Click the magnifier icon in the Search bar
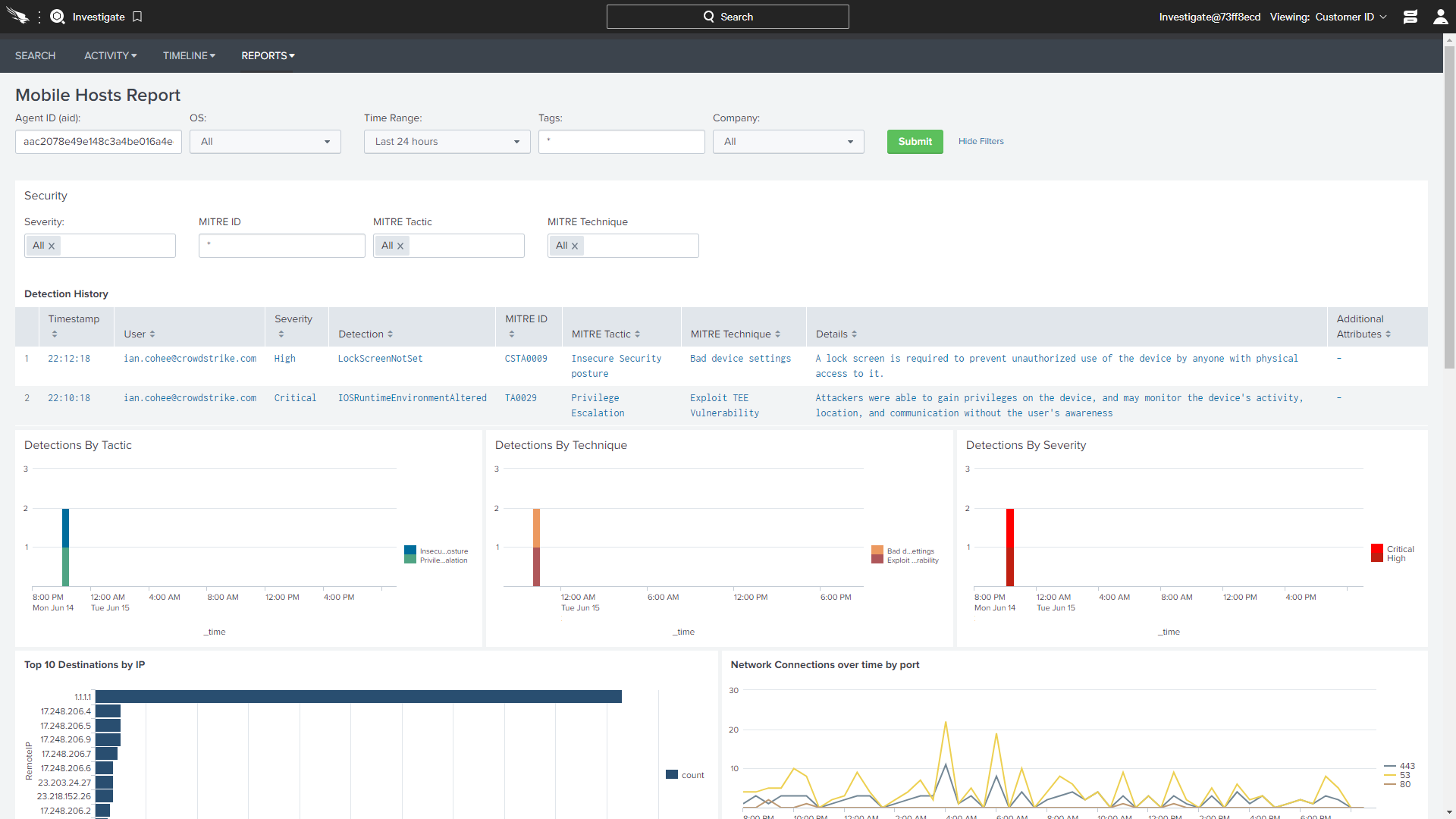Screen dimensions: 1456x819 click(x=708, y=17)
